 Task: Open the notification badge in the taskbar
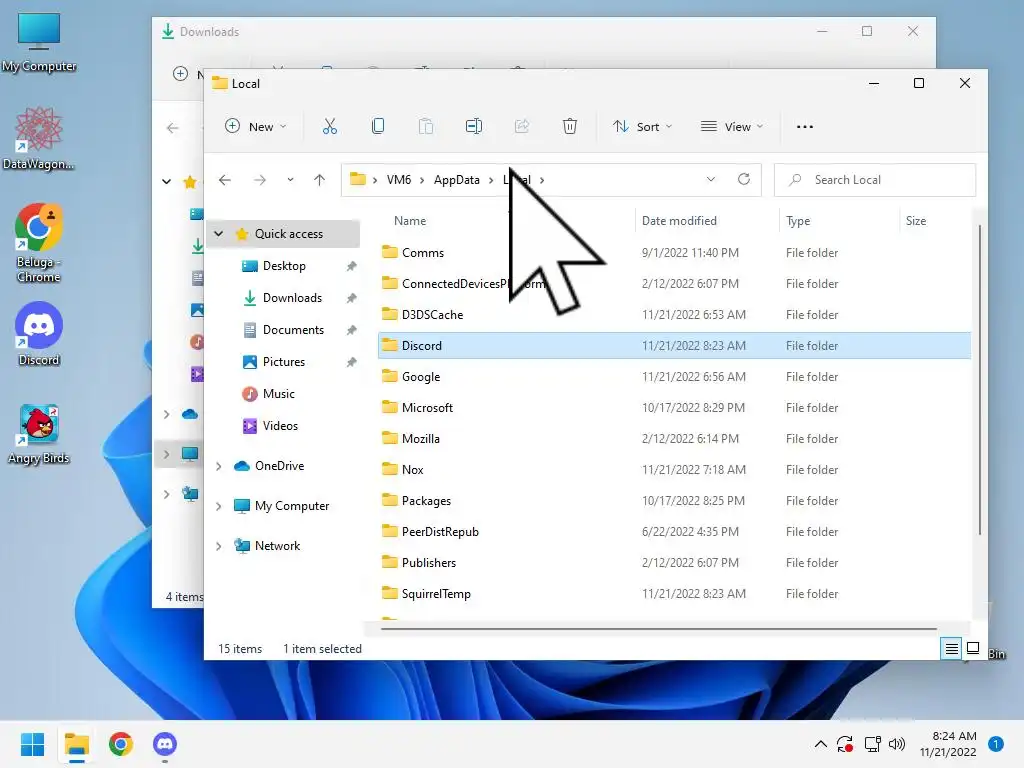[x=996, y=743]
